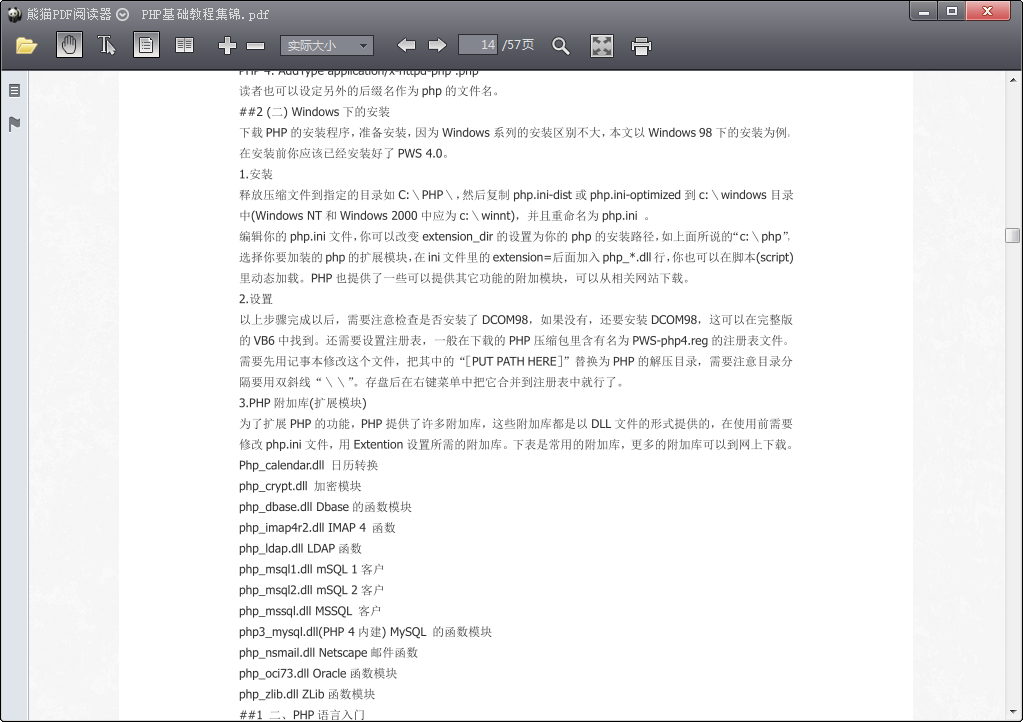
Task: Go to the previous page
Action: pos(406,45)
